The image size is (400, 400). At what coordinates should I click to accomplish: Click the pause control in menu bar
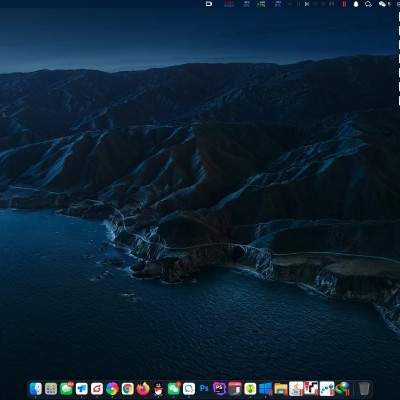298,4
